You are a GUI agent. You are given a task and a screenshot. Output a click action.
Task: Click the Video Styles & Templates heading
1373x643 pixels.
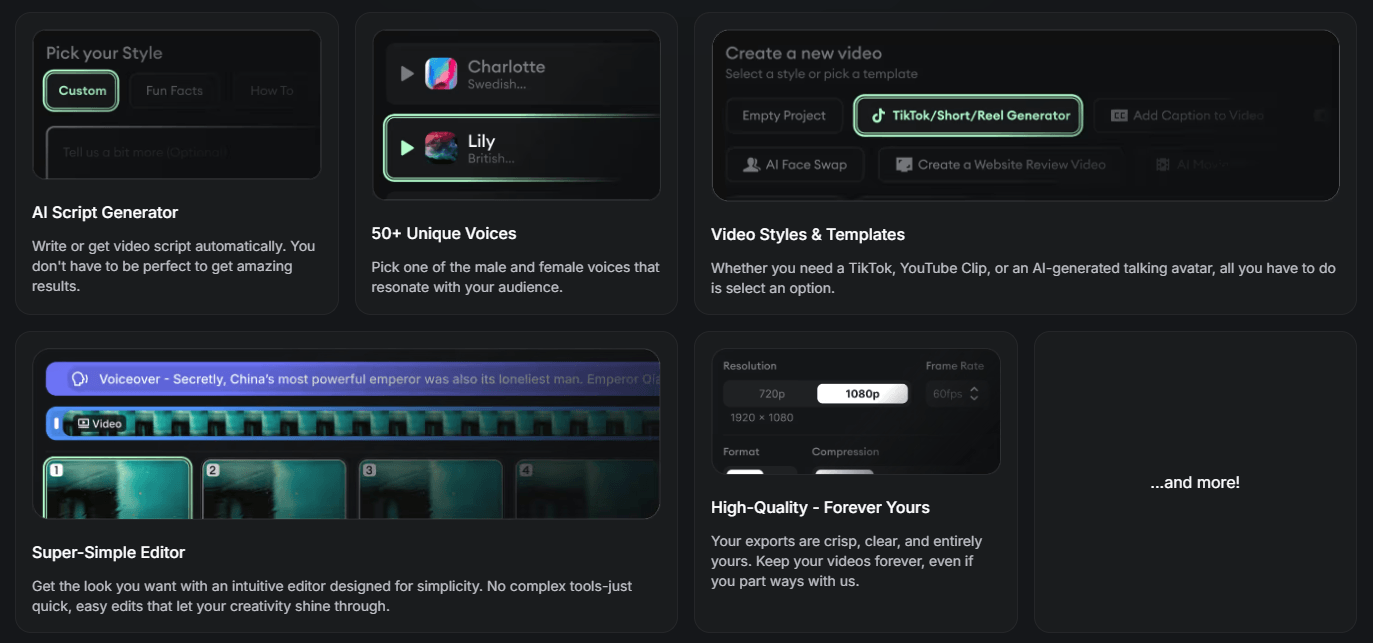pos(808,234)
